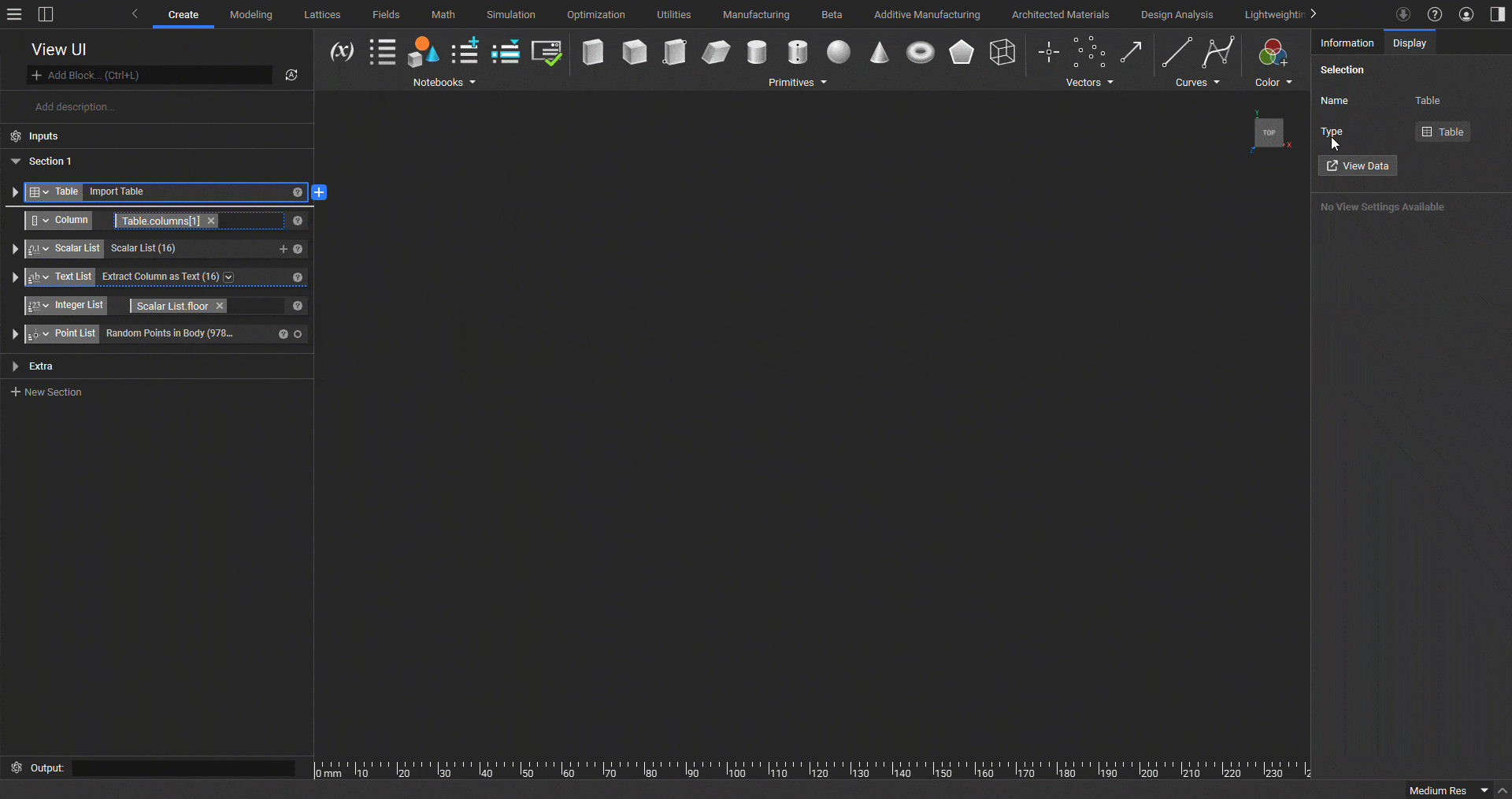Click the bulleted list notebook icon

click(383, 52)
